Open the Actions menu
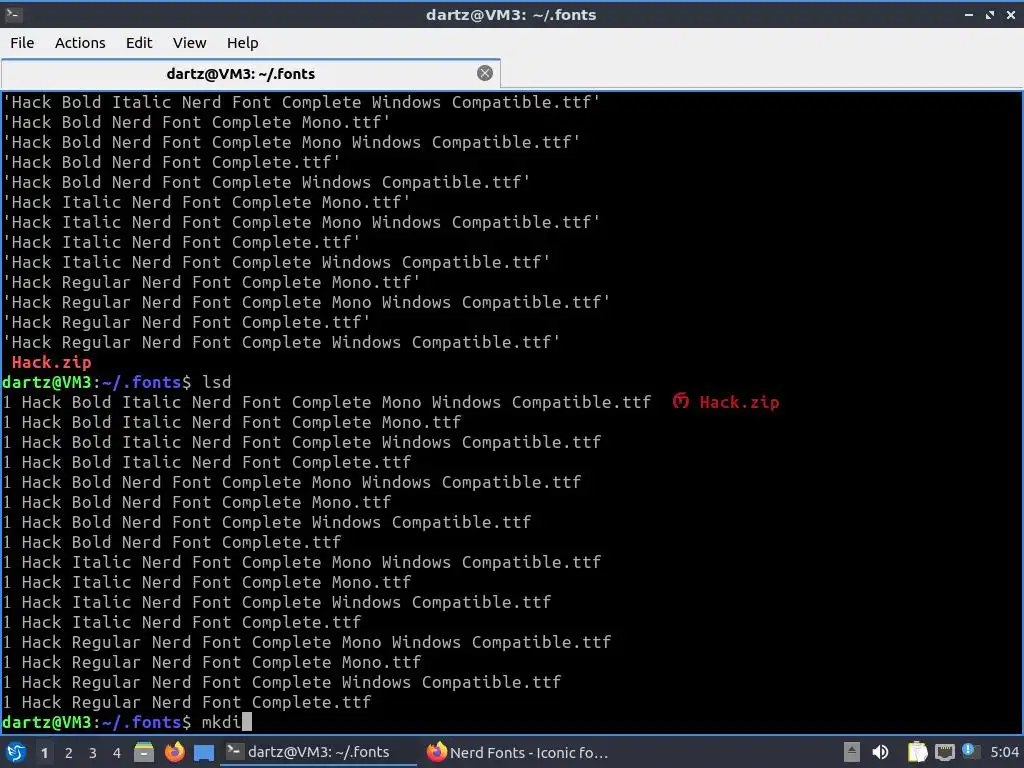The height and width of the screenshot is (768, 1024). click(x=80, y=43)
